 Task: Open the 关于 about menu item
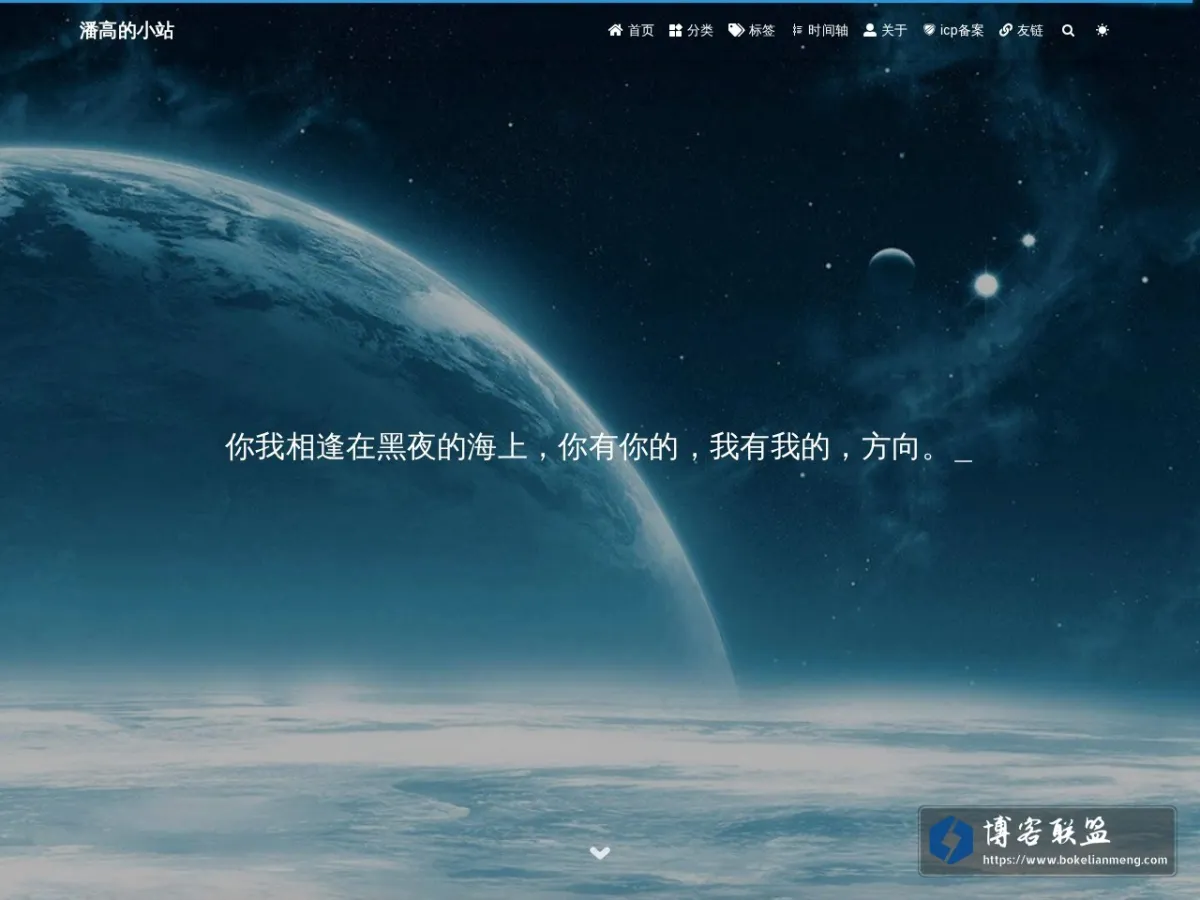point(885,31)
